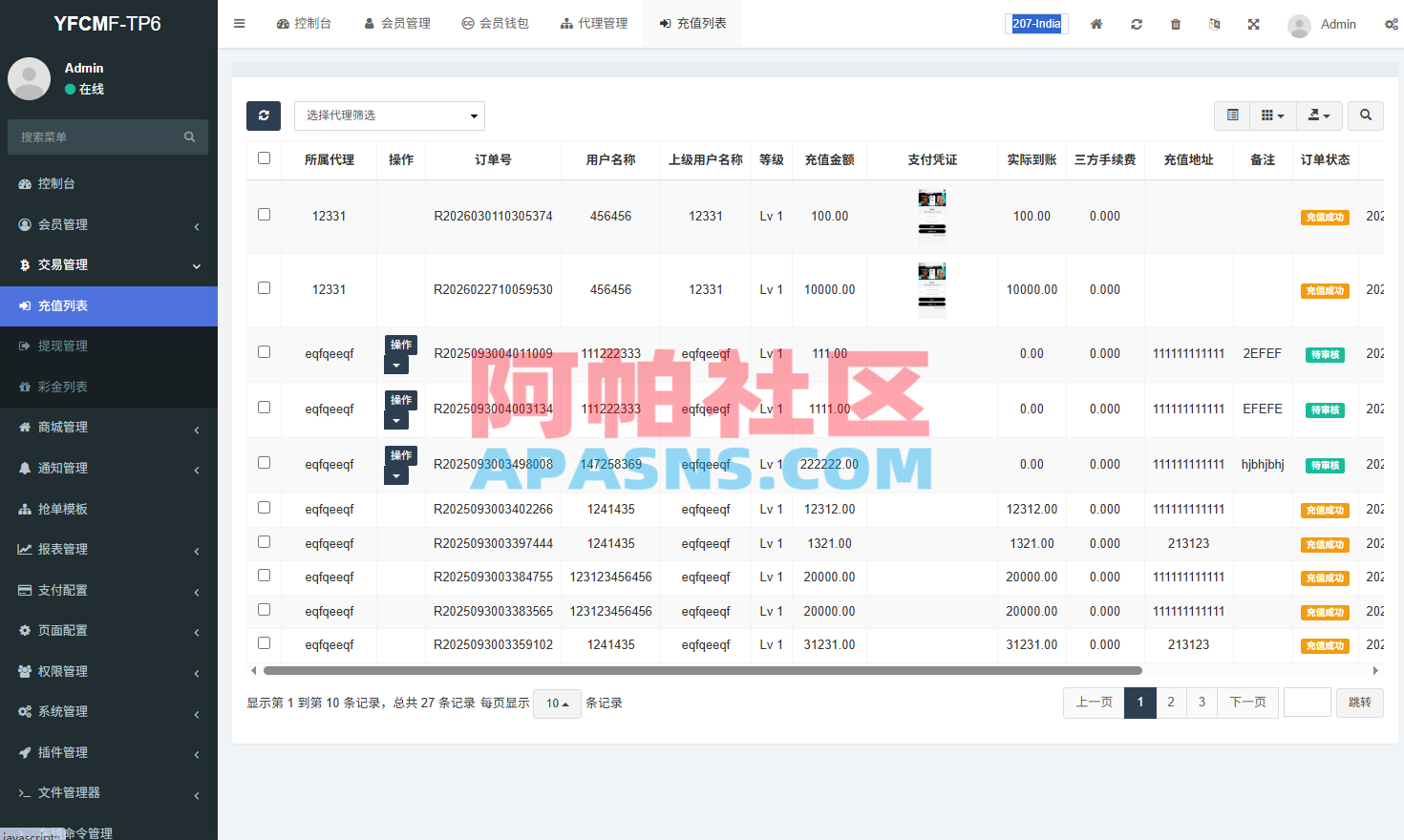Switch to the 代理管理 top tab
Viewport: 1404px width, 840px height.
(594, 24)
